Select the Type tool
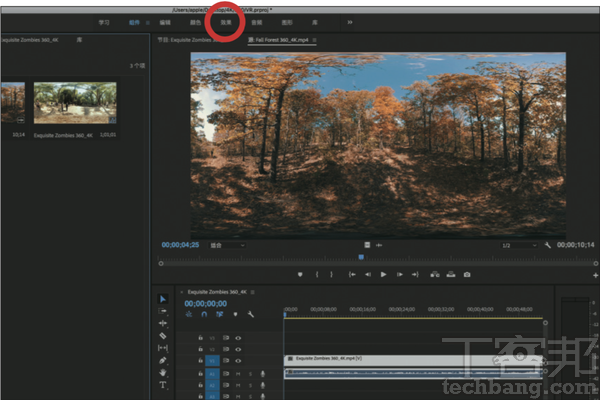Image resolution: width=600 pixels, height=400 pixels. point(163,385)
